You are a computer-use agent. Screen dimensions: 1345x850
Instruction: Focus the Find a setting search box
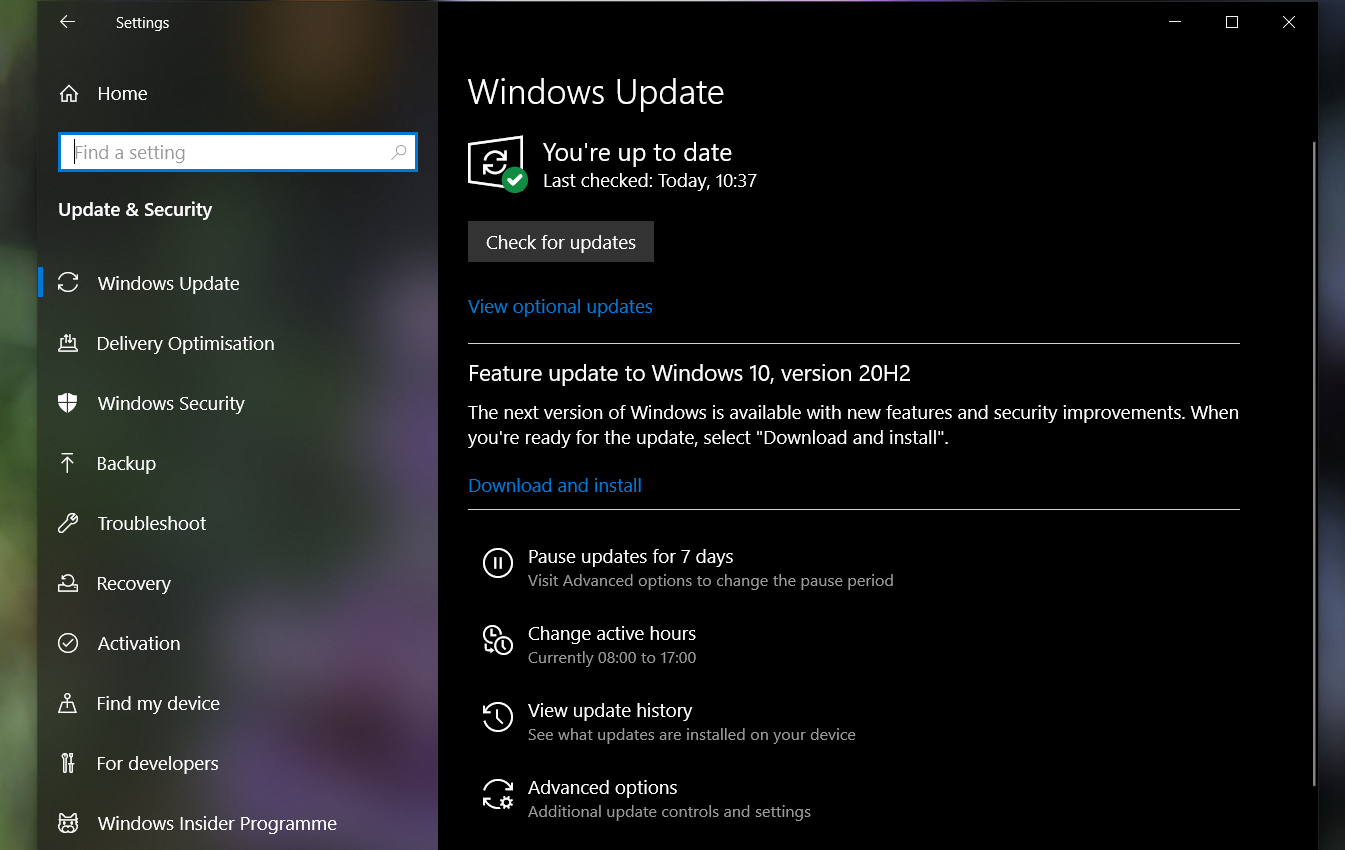(238, 153)
